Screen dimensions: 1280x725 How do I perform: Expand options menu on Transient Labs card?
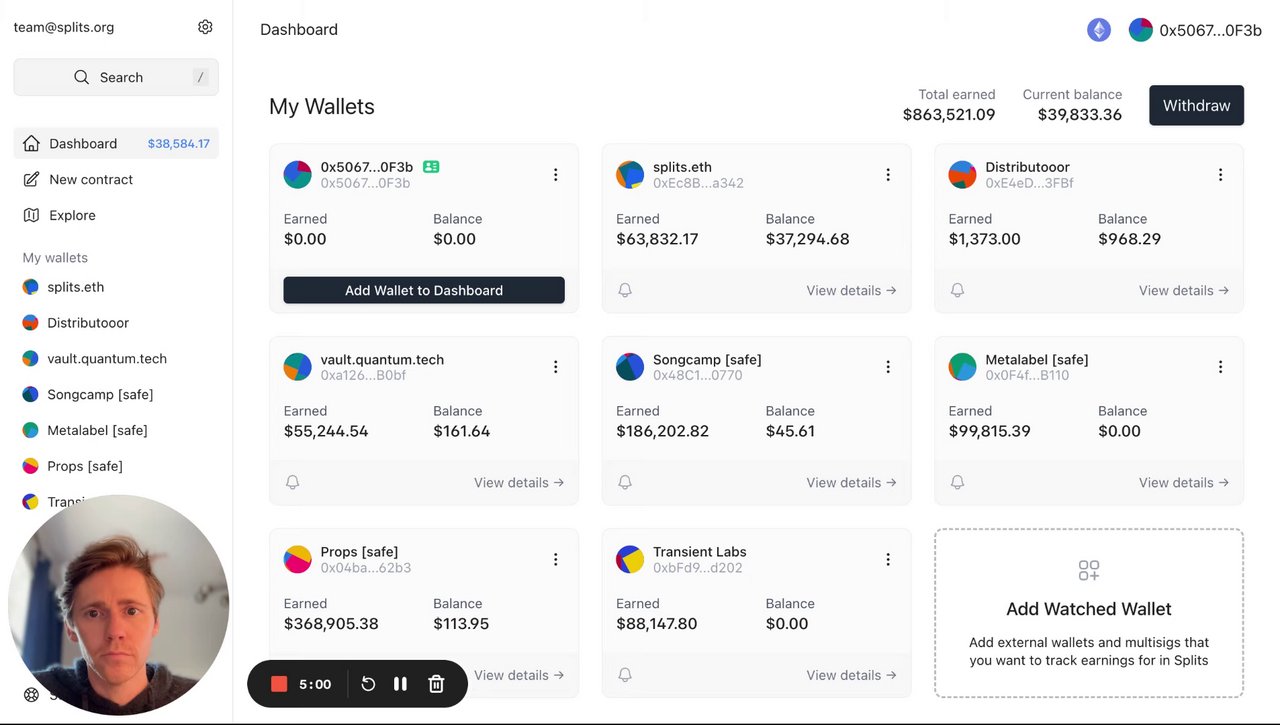[x=887, y=560]
